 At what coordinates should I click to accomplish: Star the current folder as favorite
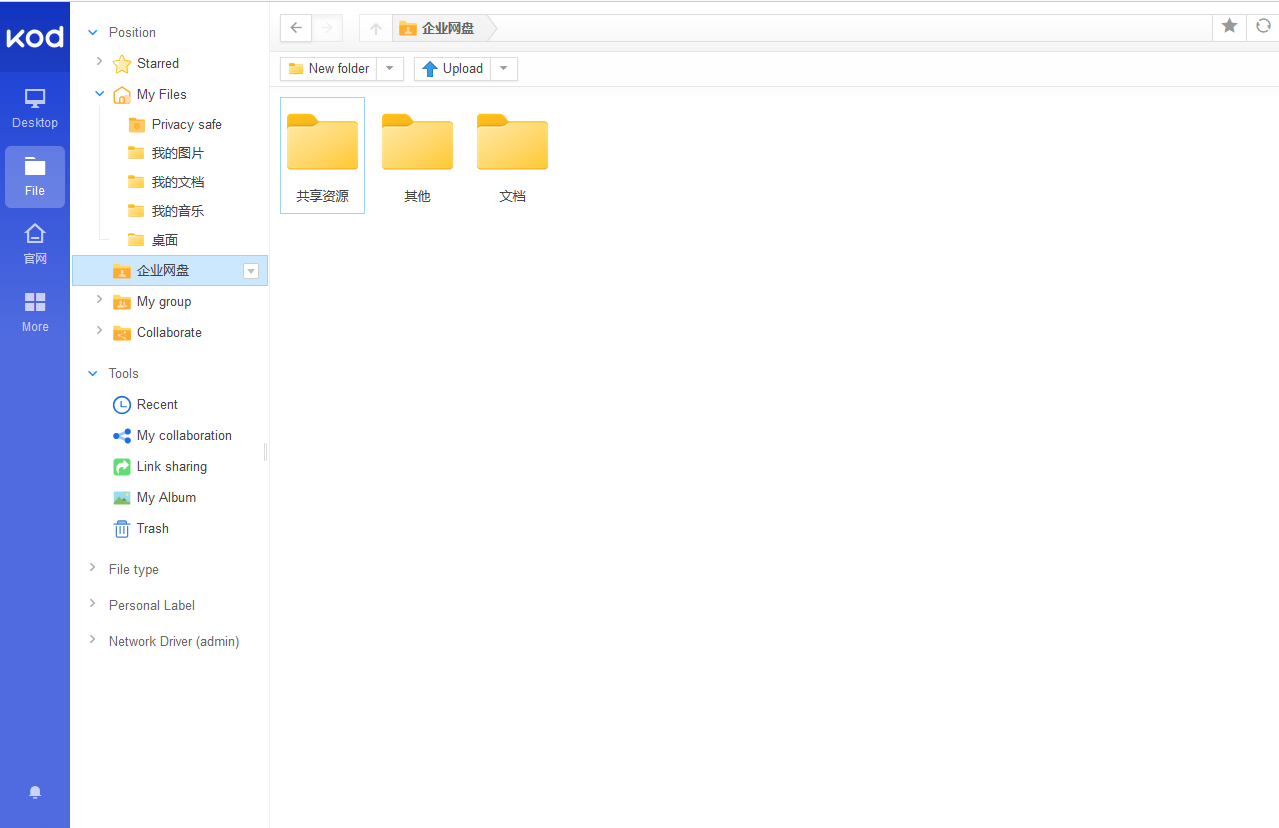point(1230,27)
